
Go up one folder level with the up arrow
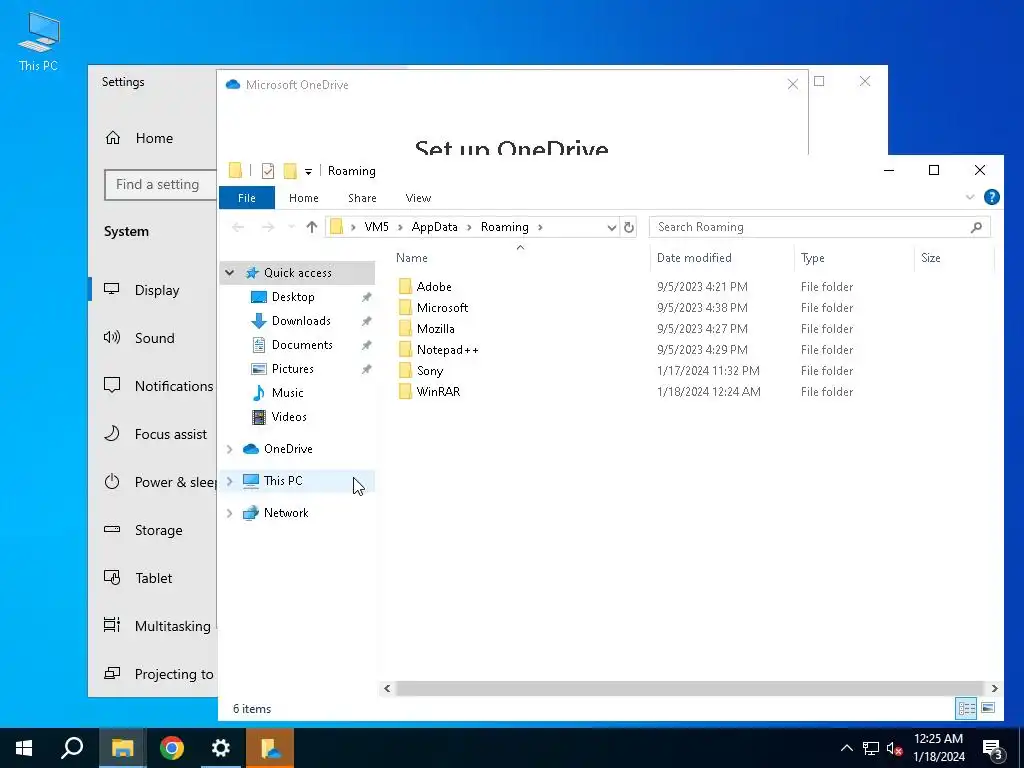coord(312,227)
